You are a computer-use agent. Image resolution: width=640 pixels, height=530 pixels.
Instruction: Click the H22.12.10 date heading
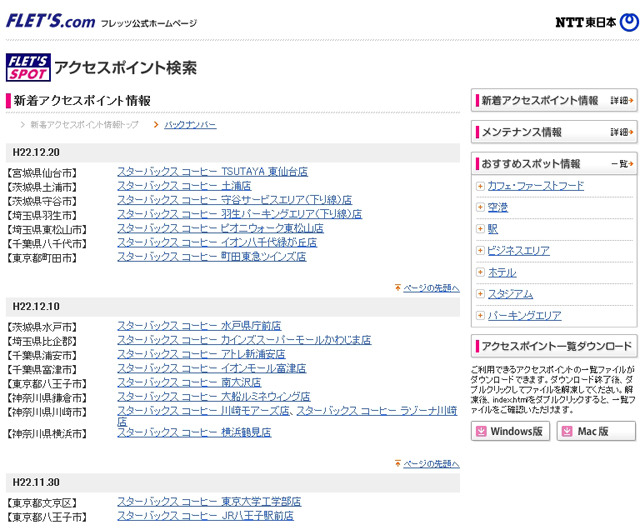[36, 306]
